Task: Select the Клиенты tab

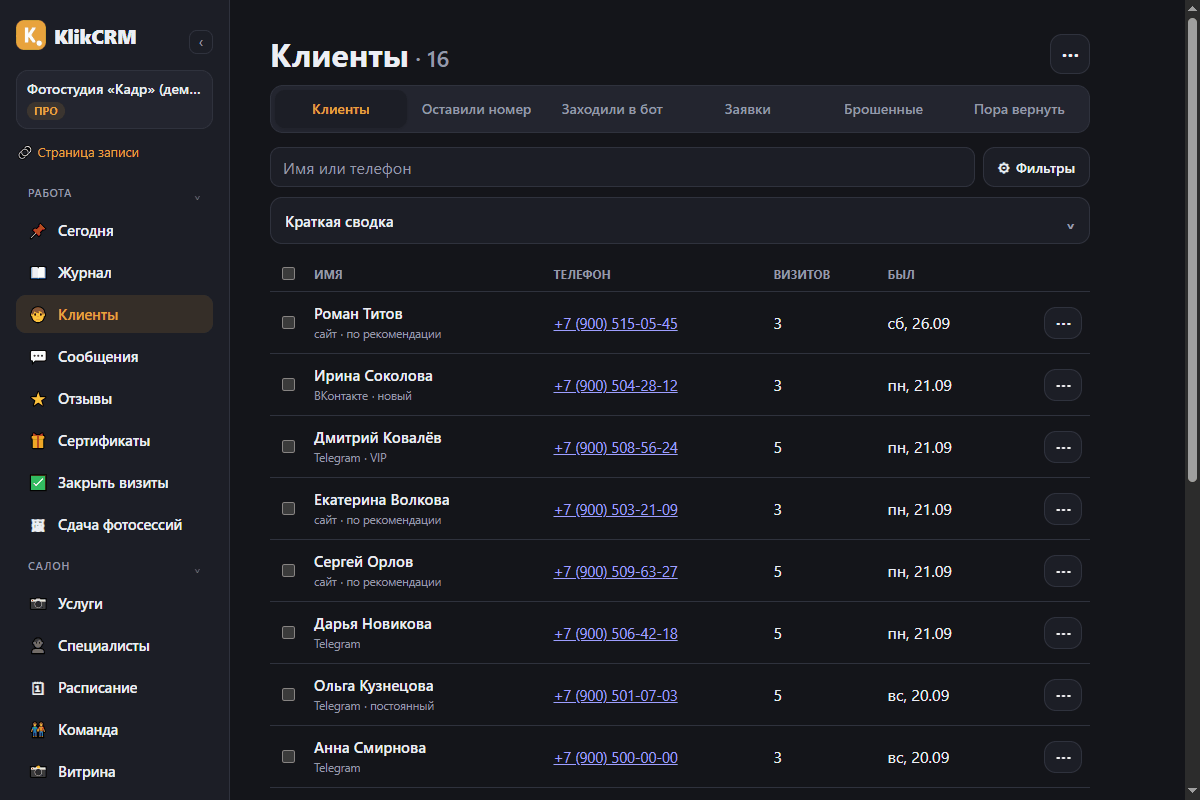Action: point(341,109)
